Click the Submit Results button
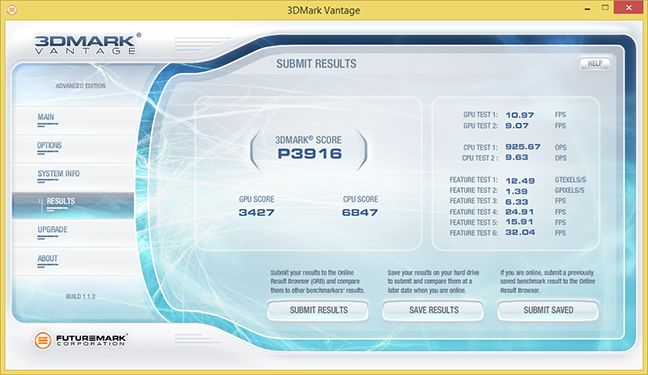Image resolution: width=648 pixels, height=375 pixels. coord(318,310)
